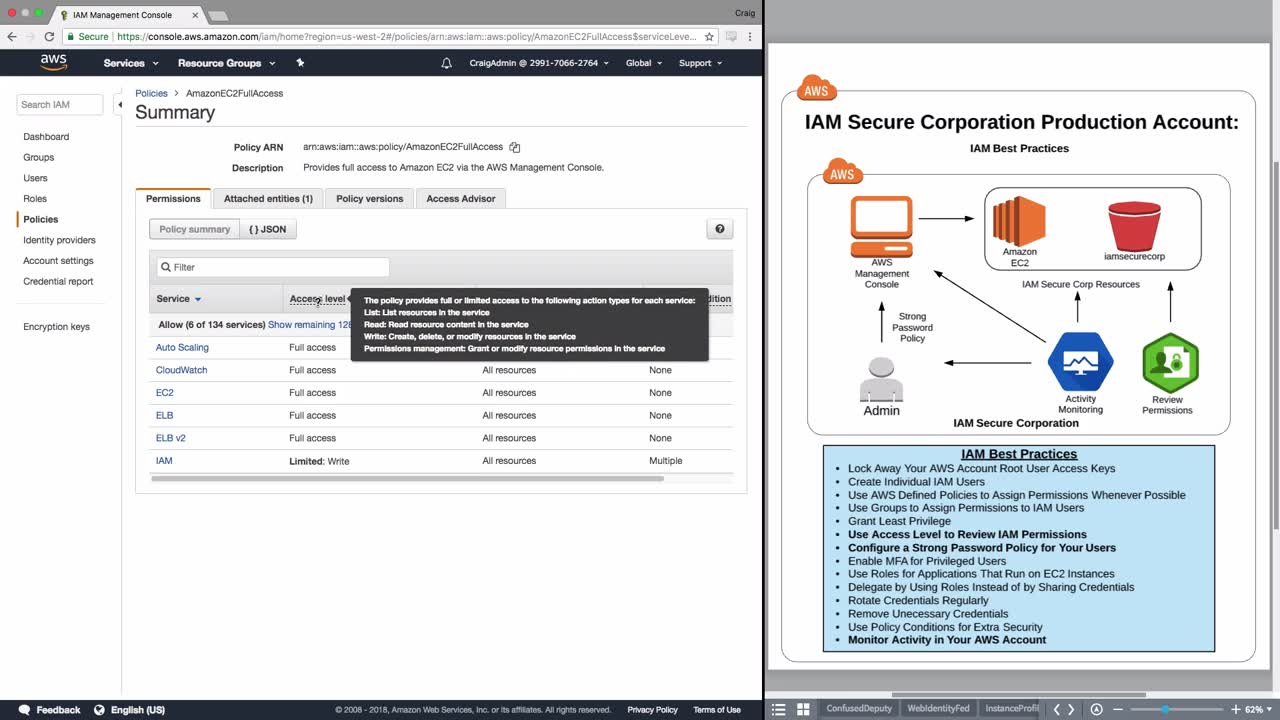
Task: Click the Auto Scaling service link
Action: coord(182,348)
